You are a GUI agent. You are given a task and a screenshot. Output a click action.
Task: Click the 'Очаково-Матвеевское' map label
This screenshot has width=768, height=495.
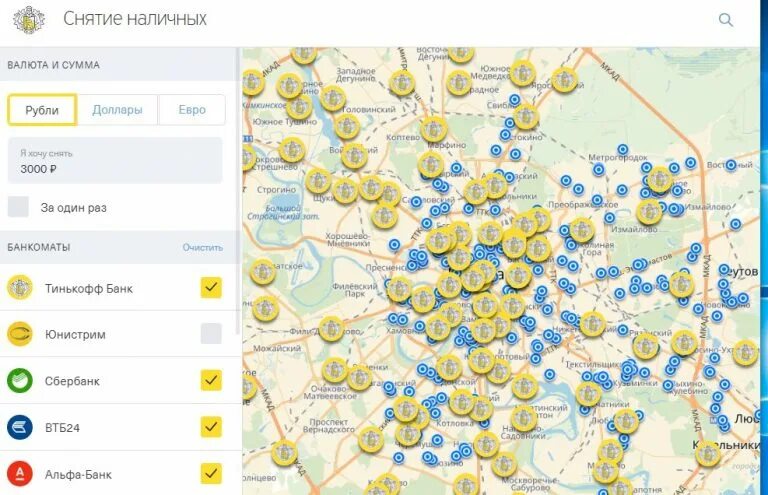pos(330,393)
